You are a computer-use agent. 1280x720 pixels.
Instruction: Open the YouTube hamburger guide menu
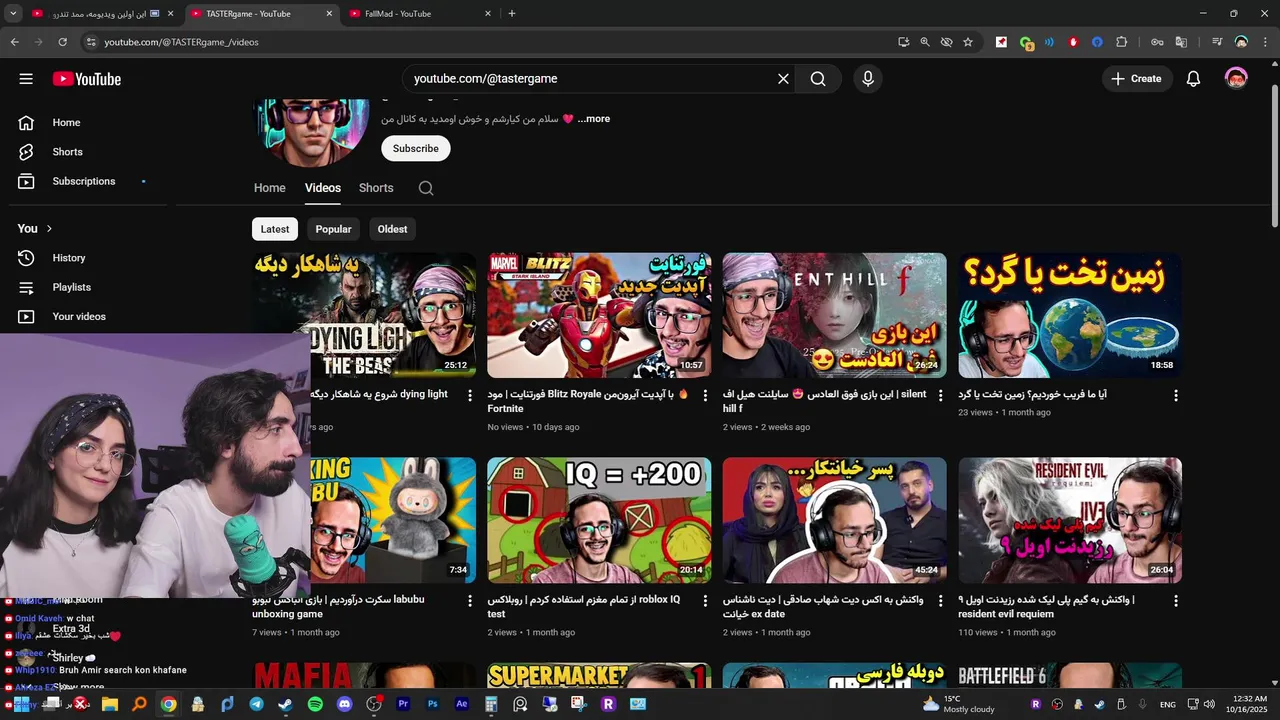click(x=26, y=79)
